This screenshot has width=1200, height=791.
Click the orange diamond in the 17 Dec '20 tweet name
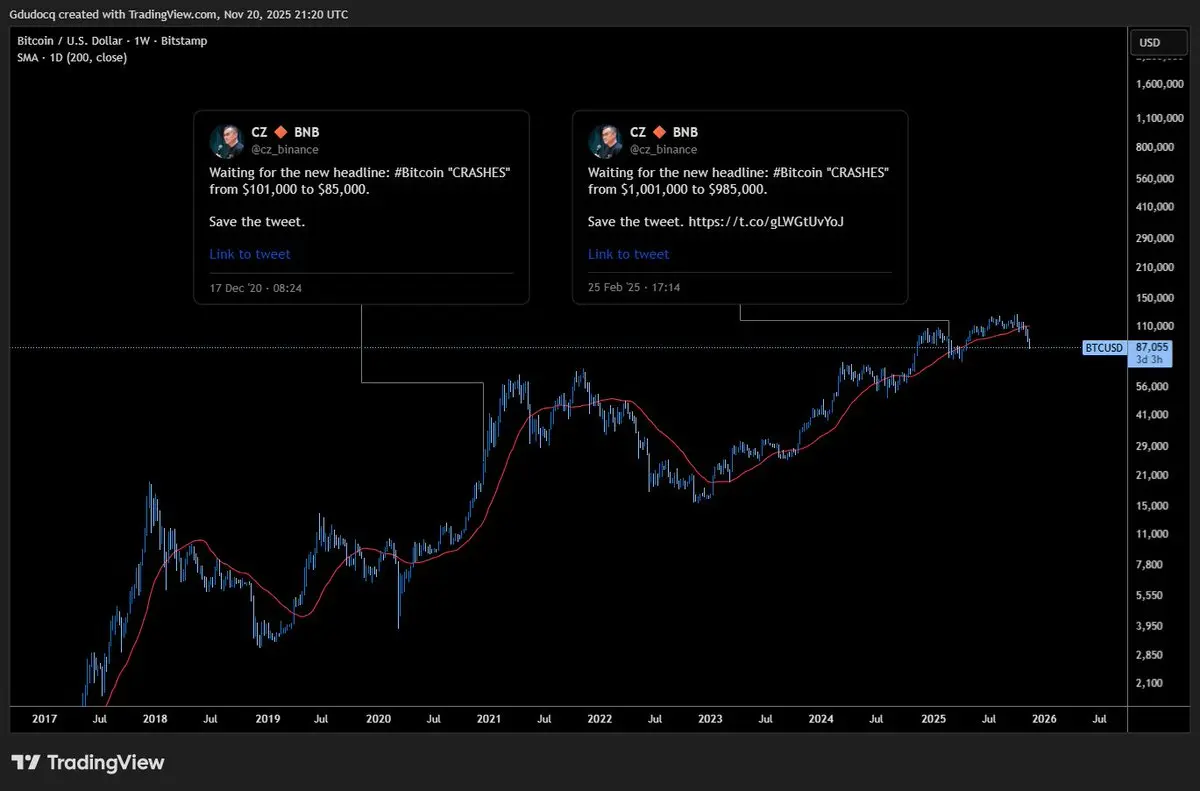(x=279, y=132)
